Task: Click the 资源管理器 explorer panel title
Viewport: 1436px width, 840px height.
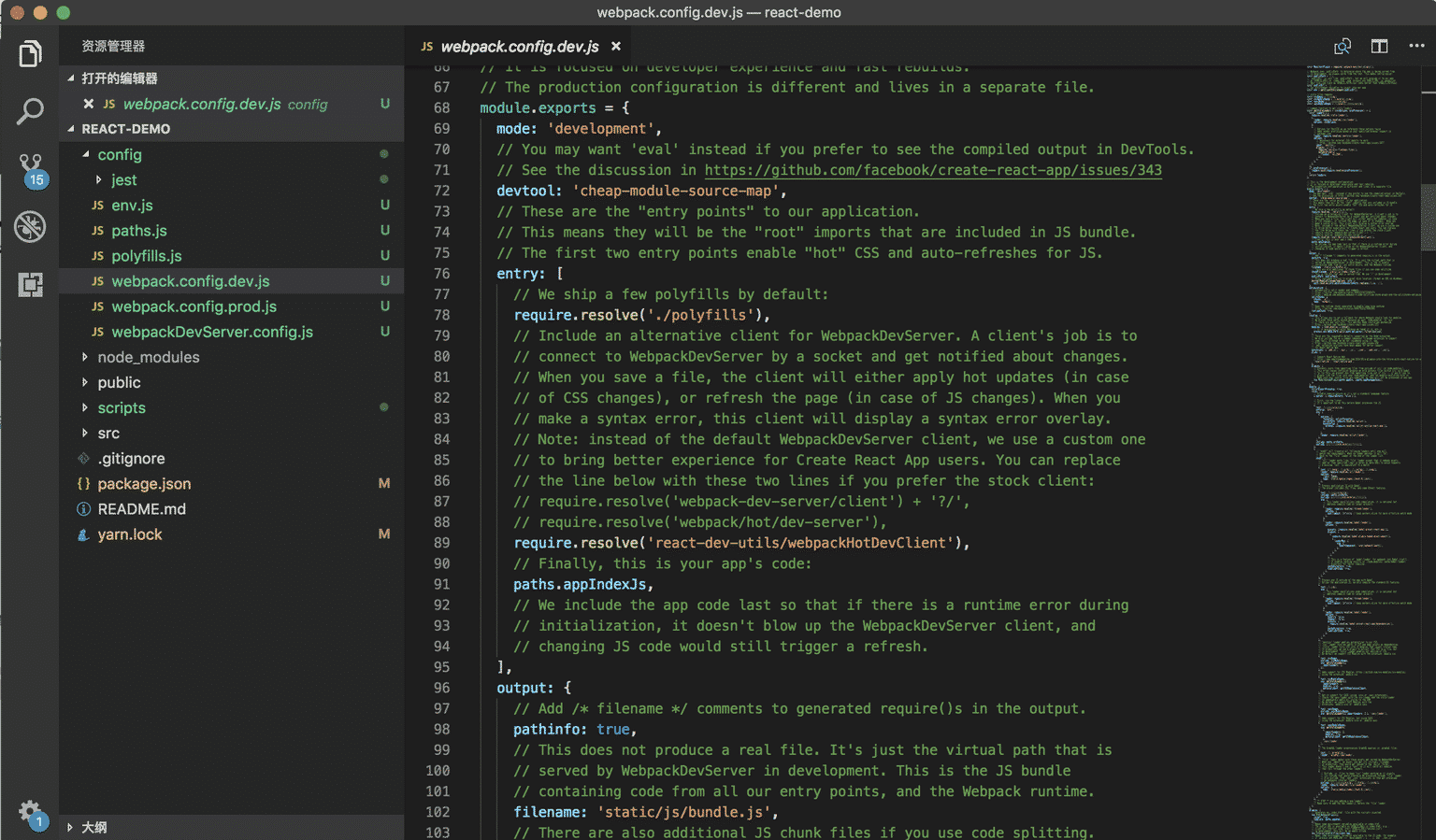Action: [x=113, y=46]
